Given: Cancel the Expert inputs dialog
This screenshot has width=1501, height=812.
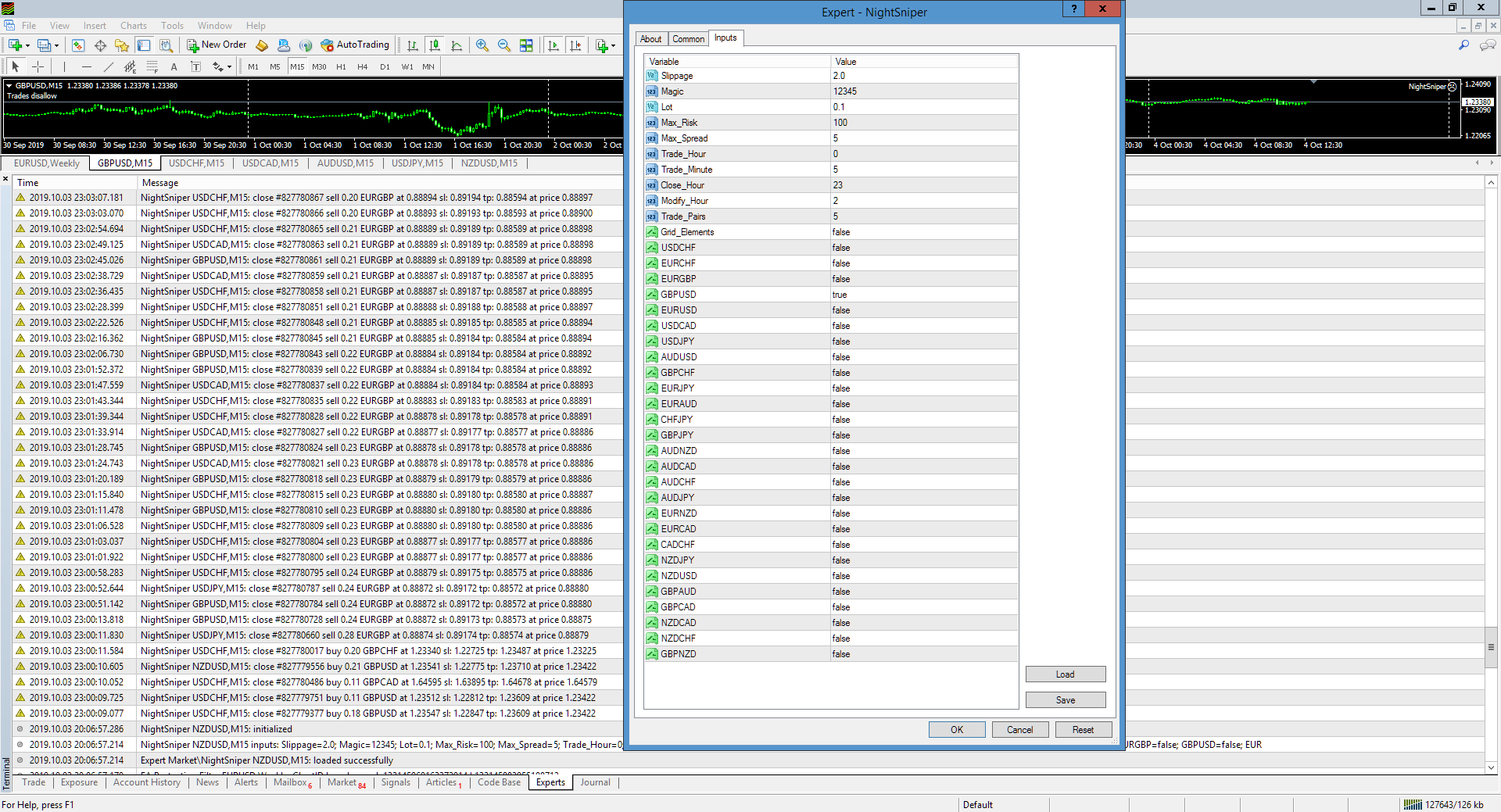Looking at the screenshot, I should (1020, 730).
